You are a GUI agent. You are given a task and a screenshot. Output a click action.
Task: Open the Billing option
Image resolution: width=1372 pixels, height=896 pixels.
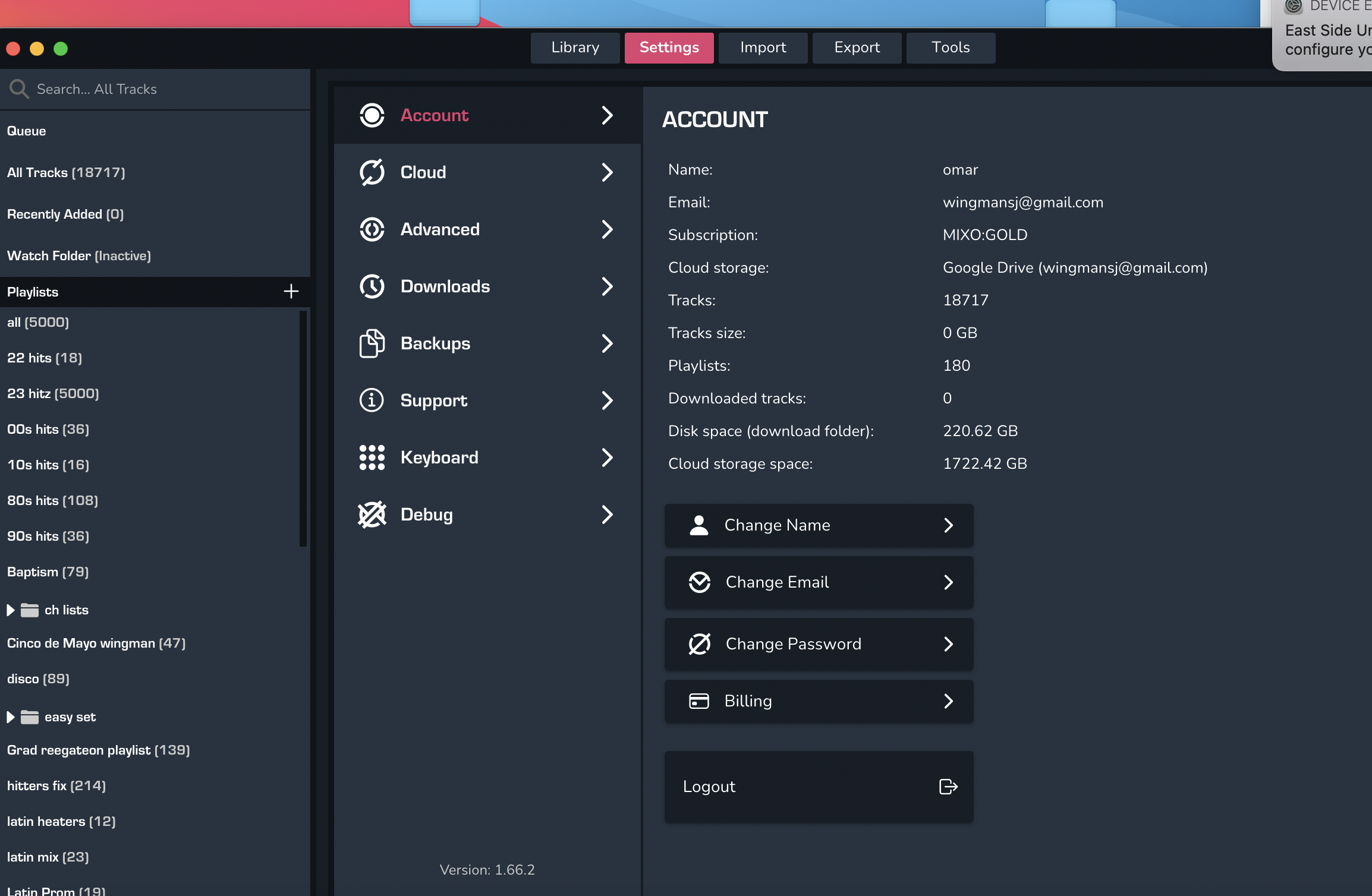819,701
